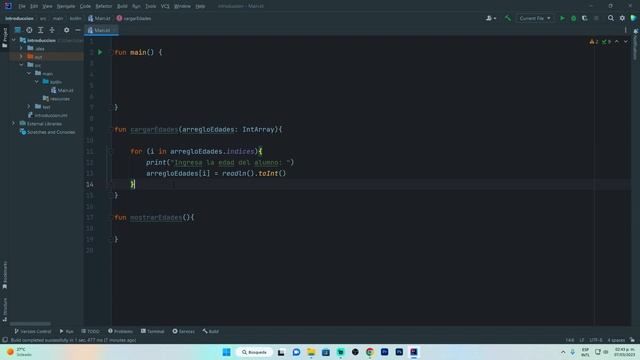Click the UTF-8 encoding status entry
This screenshot has width=640, height=360.
596,340
